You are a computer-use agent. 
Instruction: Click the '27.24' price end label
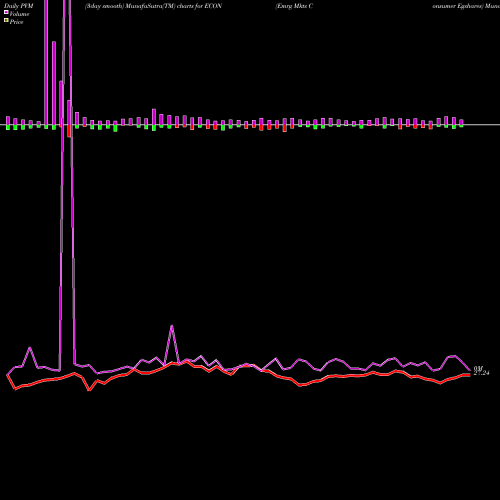pyautogui.click(x=481, y=373)
